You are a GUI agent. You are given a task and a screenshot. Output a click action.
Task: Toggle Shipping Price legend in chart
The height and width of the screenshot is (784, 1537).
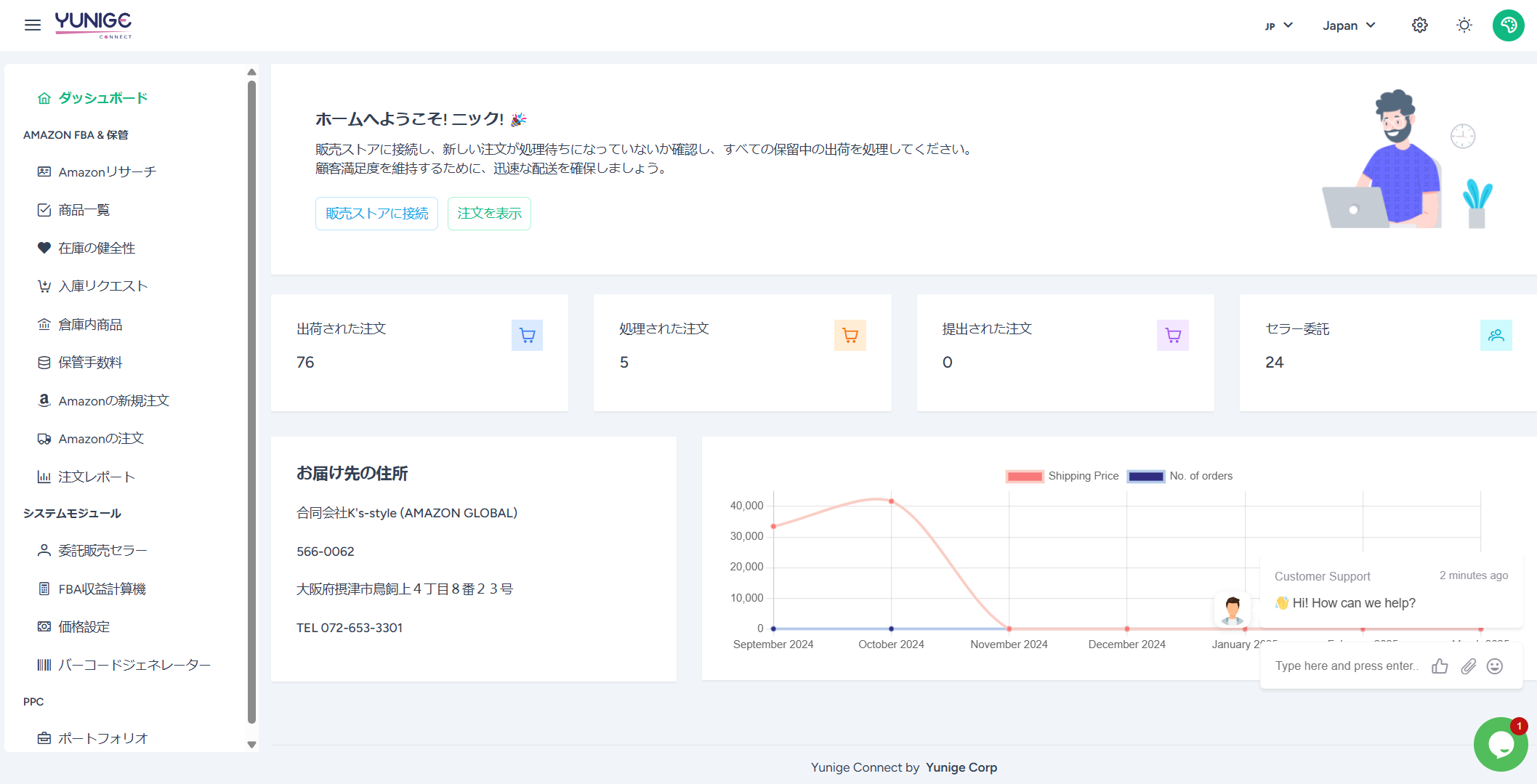coord(1062,476)
